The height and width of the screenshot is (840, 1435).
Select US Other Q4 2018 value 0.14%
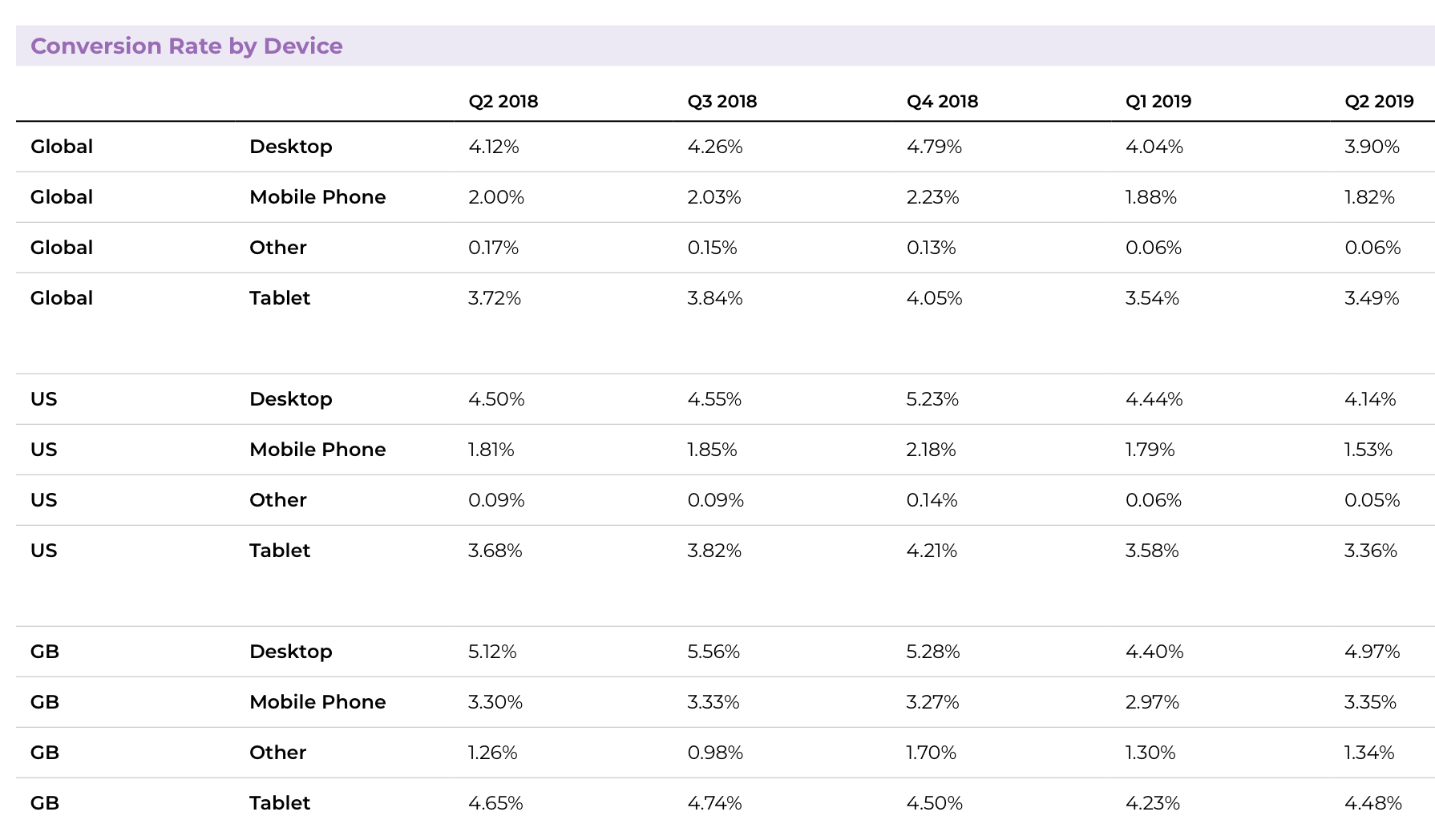tap(932, 500)
